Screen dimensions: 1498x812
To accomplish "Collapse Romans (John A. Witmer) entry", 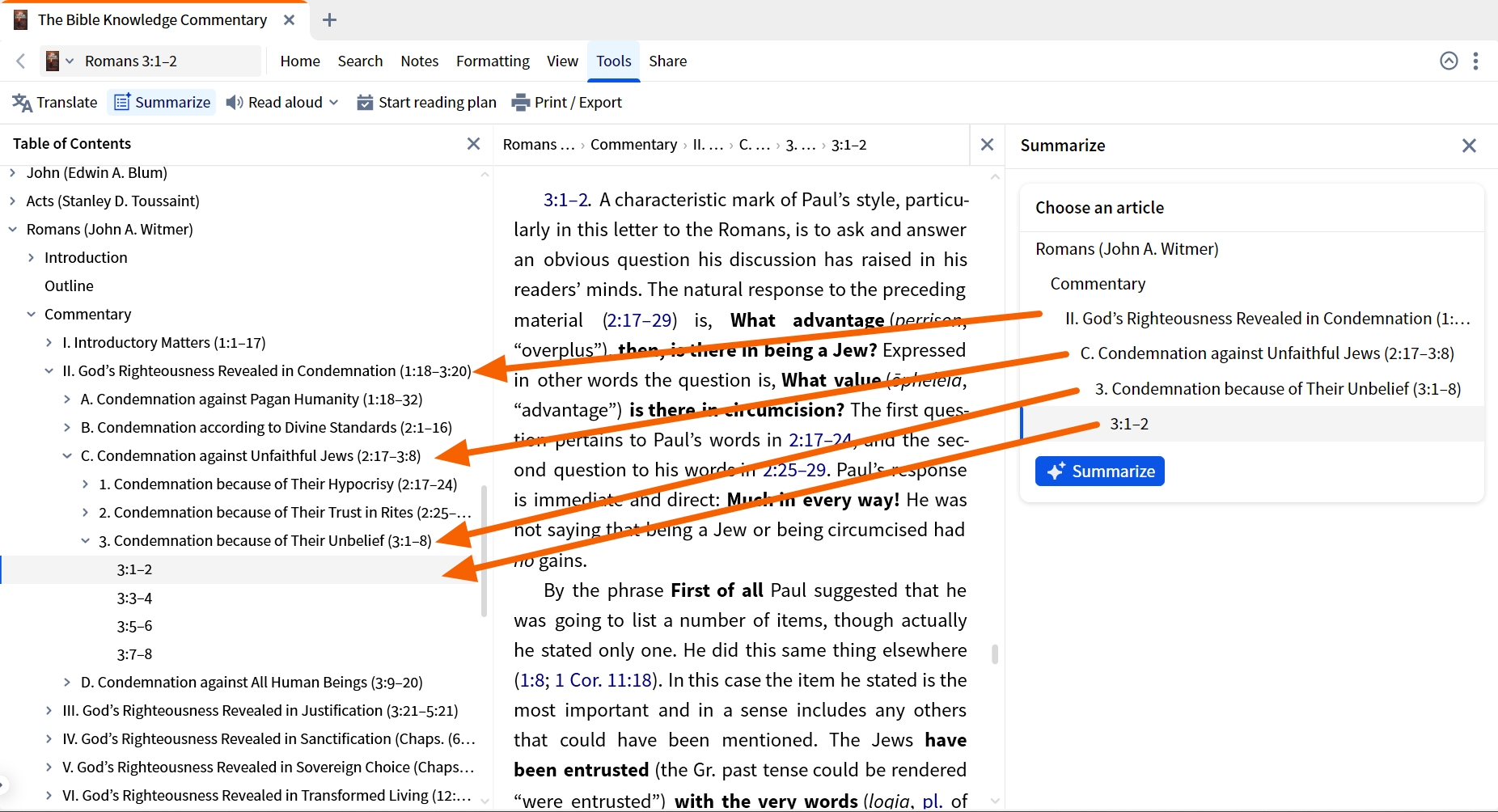I will click(x=12, y=229).
